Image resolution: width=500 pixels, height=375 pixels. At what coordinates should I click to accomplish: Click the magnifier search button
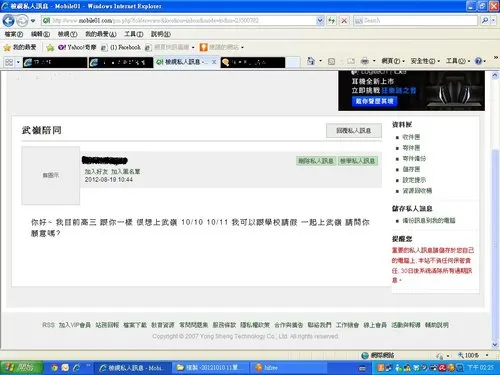click(485, 21)
